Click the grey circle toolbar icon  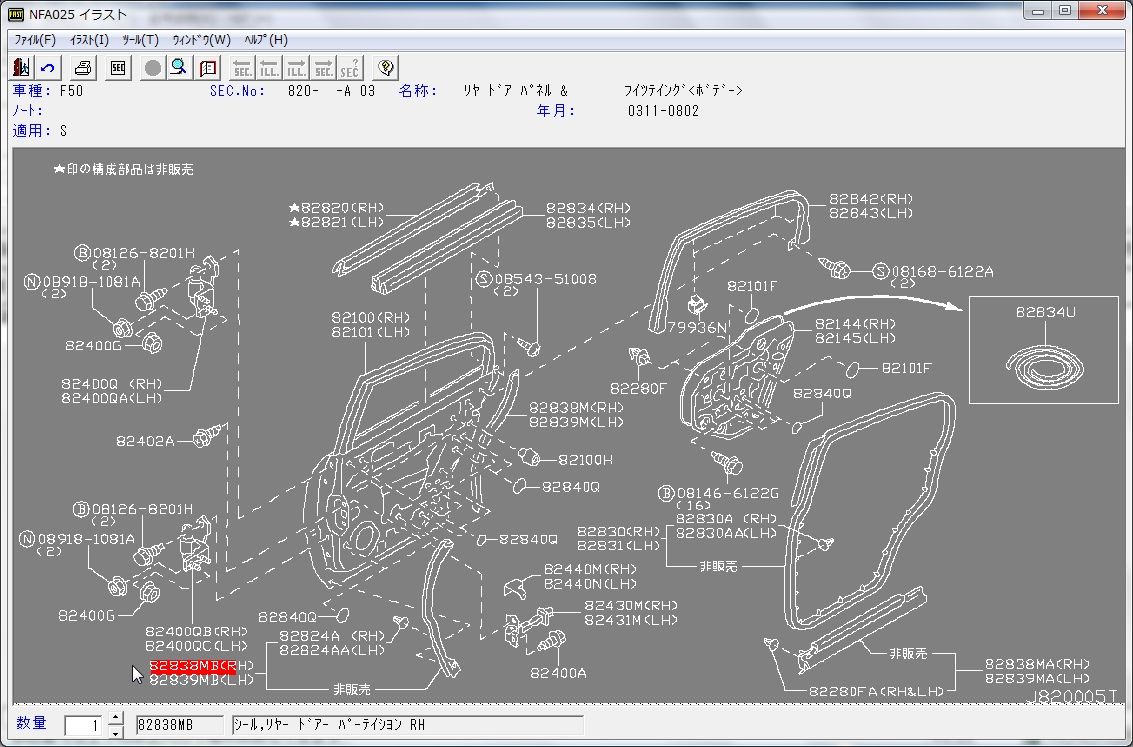click(153, 68)
